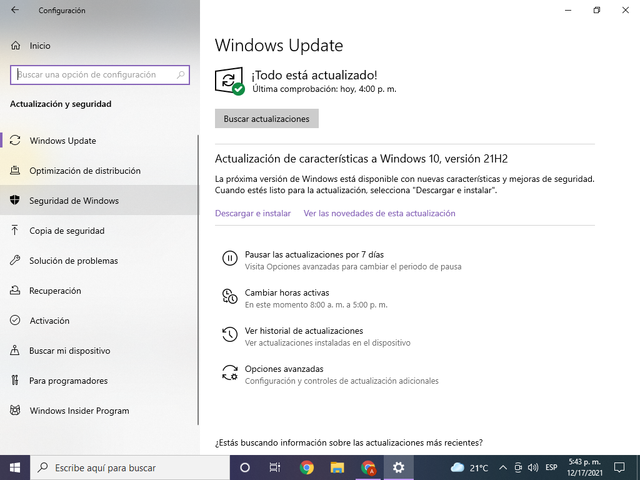This screenshot has height=480, width=640.
Task: Click the pause icon for pausing updates
Action: pyautogui.click(x=230, y=258)
